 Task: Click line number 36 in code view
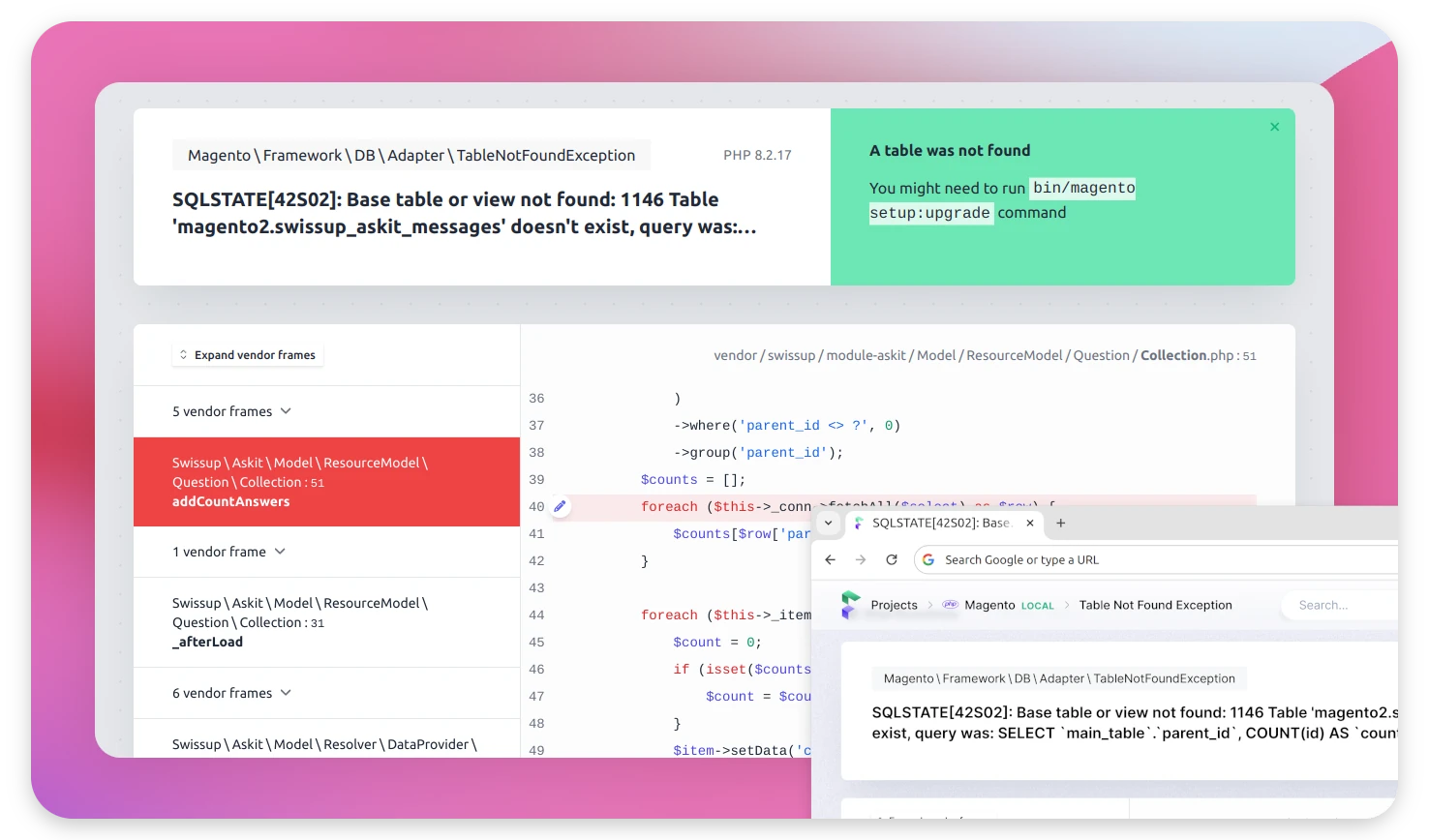pos(536,399)
